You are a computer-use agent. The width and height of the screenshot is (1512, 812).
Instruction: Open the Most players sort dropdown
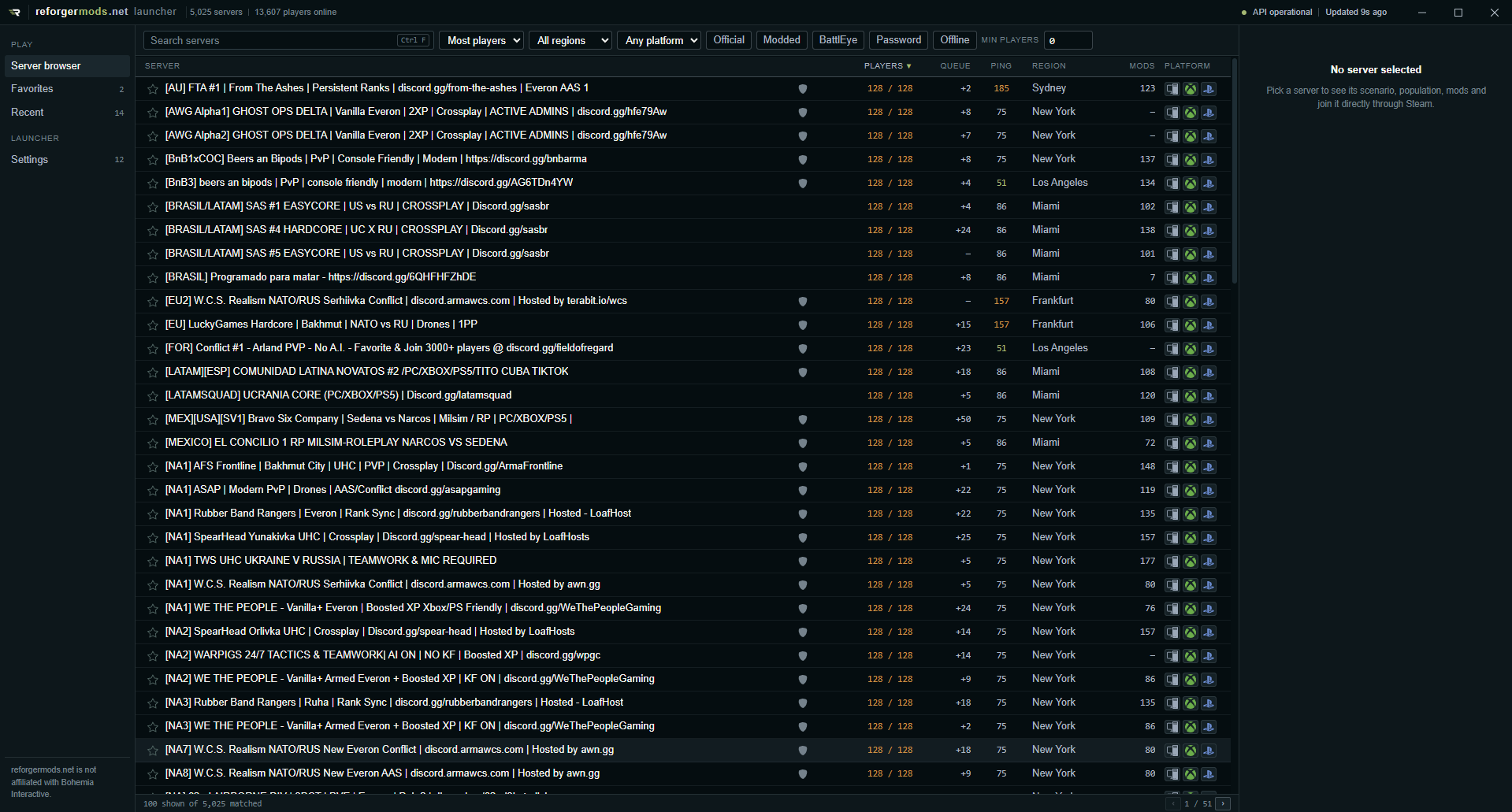click(x=481, y=40)
